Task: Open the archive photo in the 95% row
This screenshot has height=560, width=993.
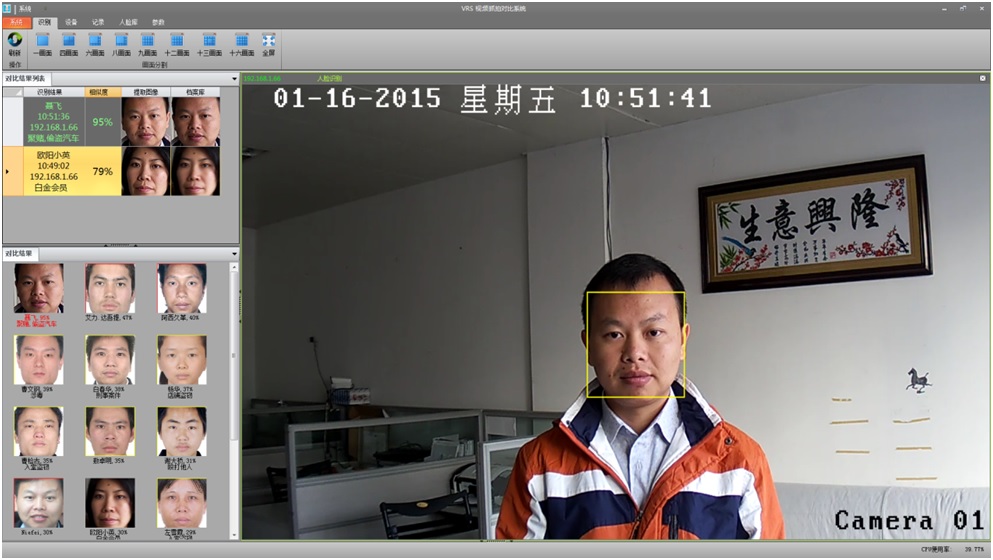Action: pos(196,122)
